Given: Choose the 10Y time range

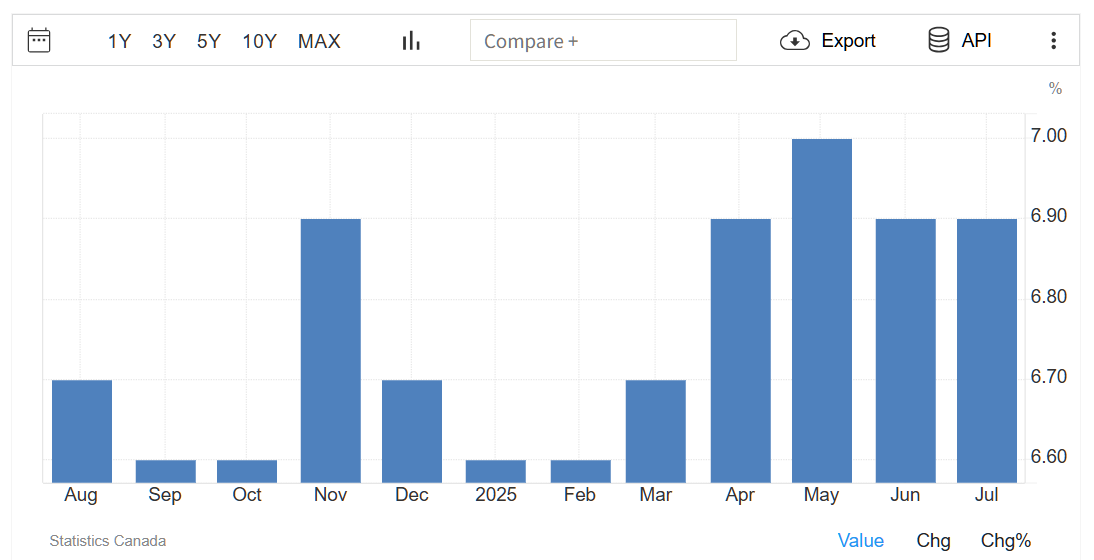Looking at the screenshot, I should (259, 41).
